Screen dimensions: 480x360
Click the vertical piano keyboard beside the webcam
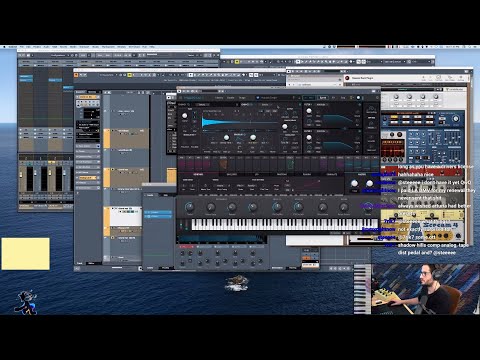tap(362, 289)
